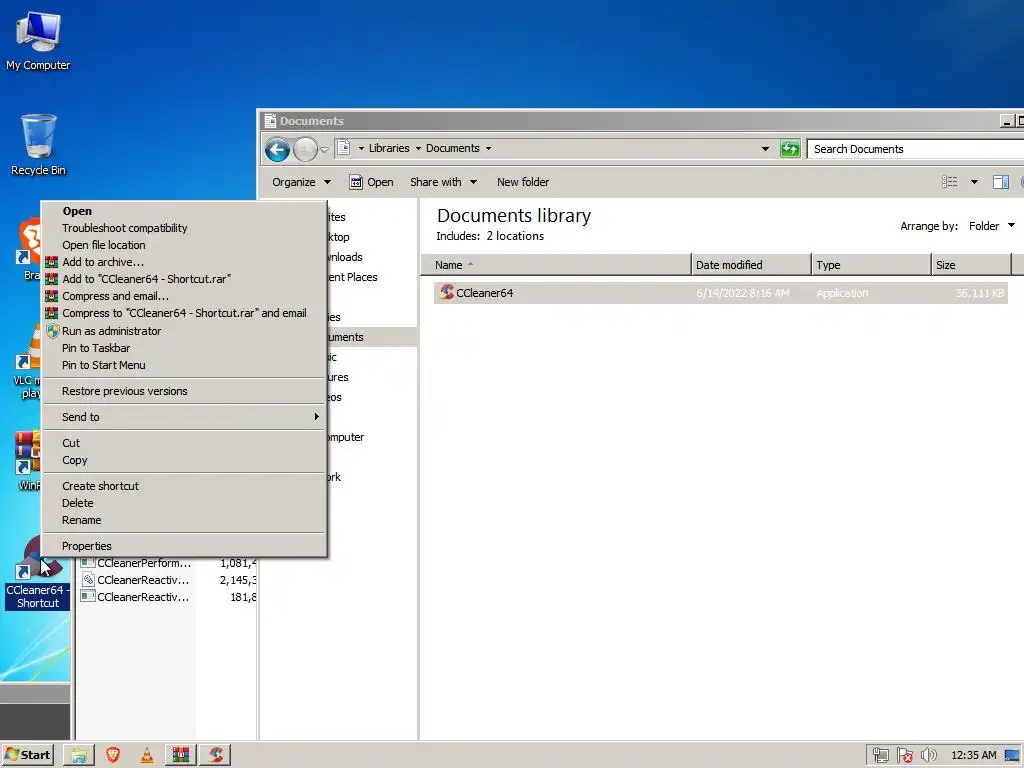
Task: Click the change view icon in toolbar
Action: click(x=950, y=182)
